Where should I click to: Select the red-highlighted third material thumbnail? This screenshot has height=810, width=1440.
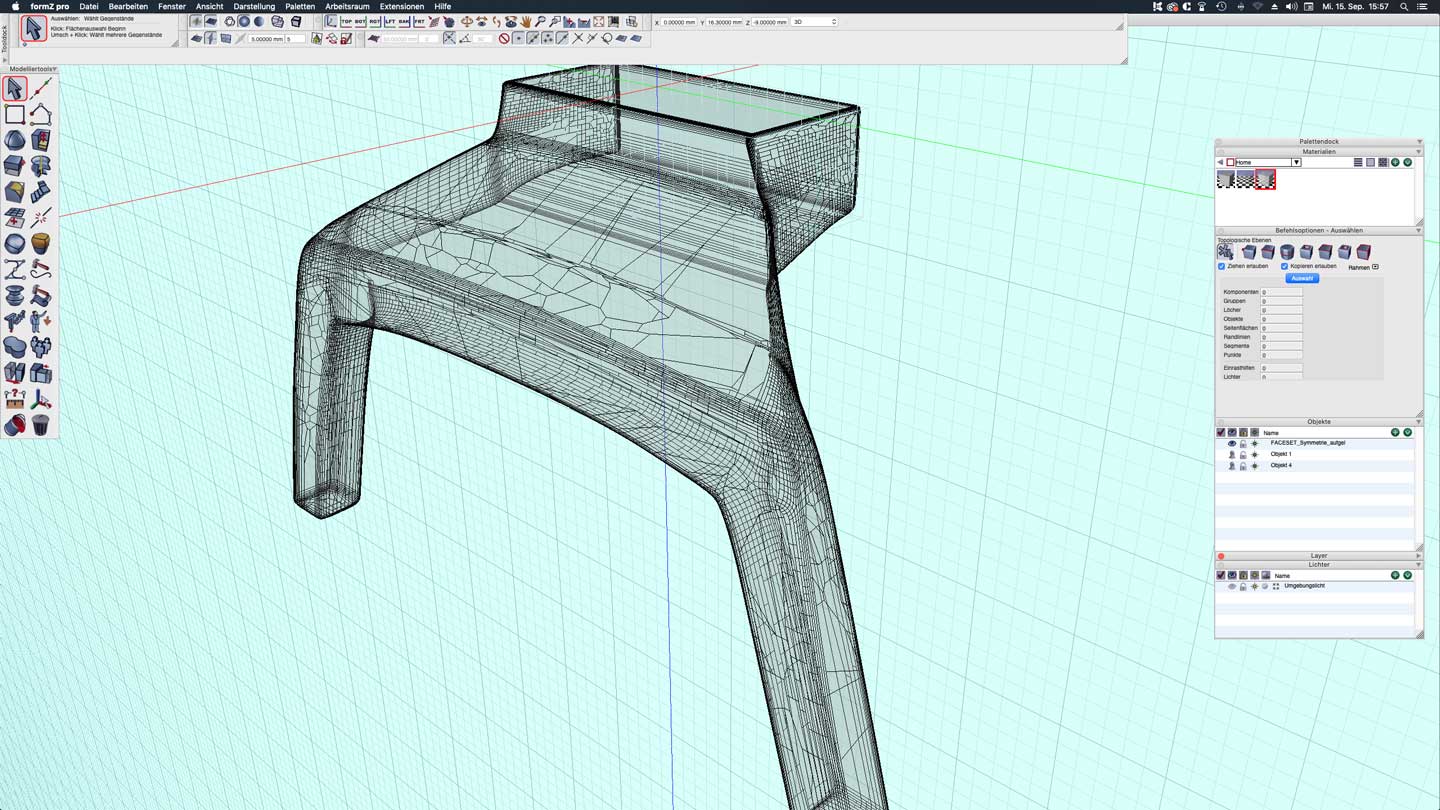(x=1265, y=179)
